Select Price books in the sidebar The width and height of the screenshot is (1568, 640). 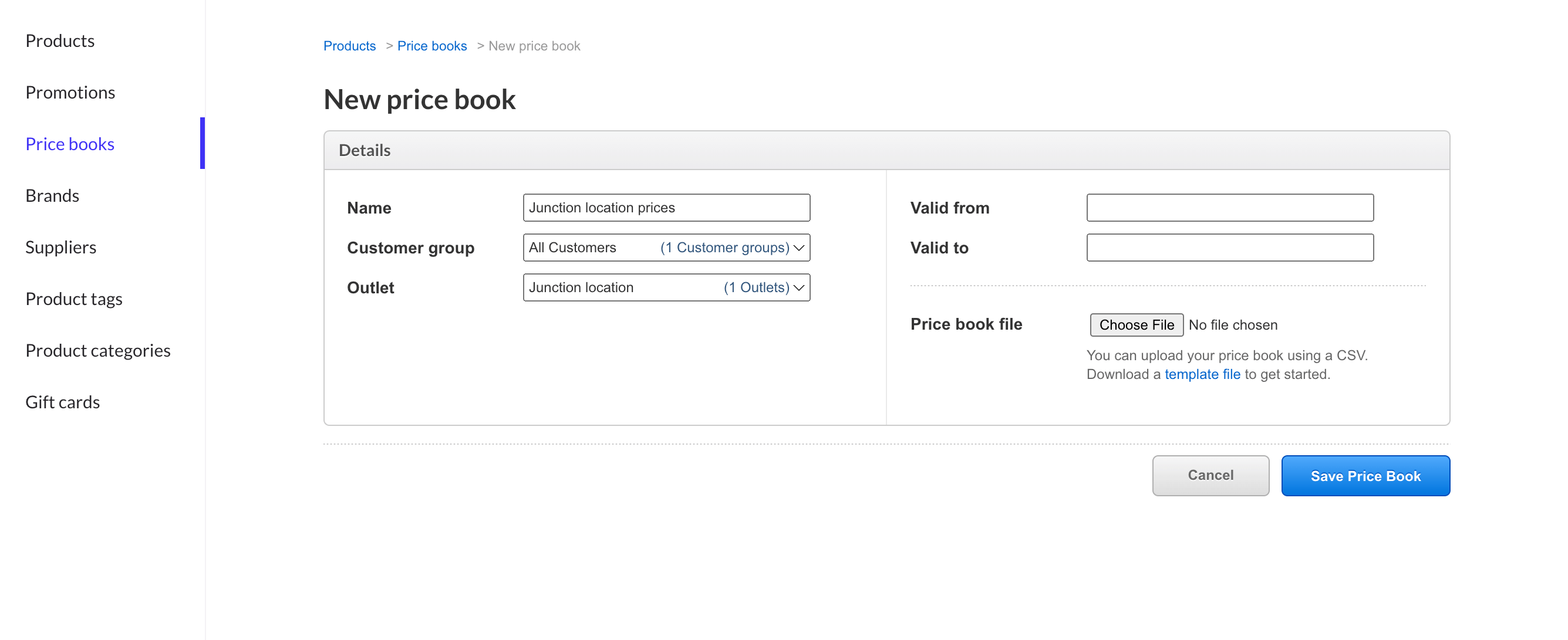(69, 144)
